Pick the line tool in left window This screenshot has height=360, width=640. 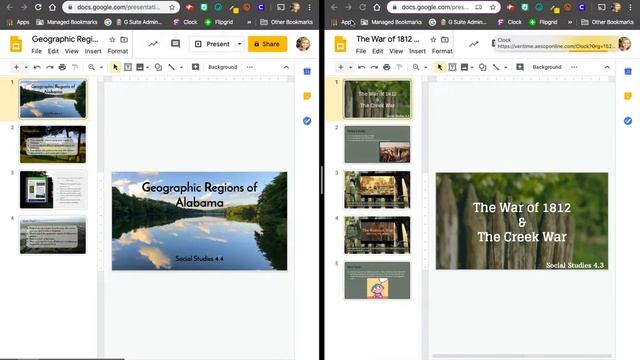point(171,67)
